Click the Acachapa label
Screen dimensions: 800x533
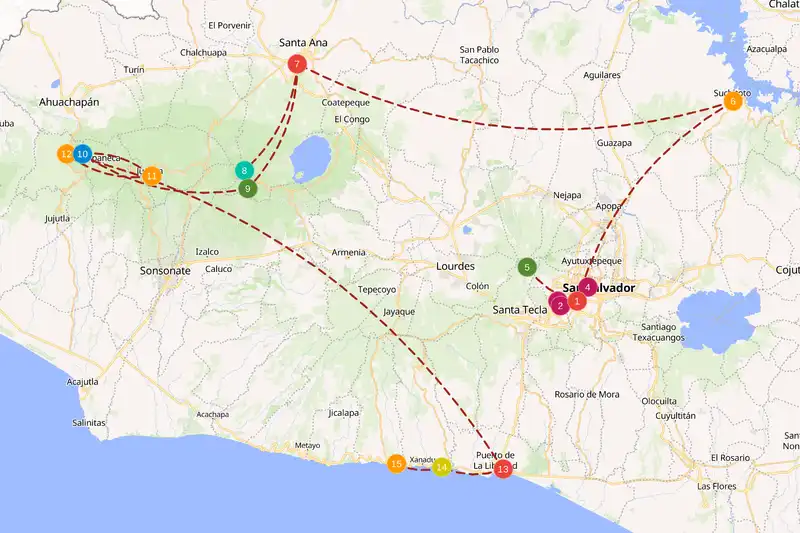pos(213,415)
